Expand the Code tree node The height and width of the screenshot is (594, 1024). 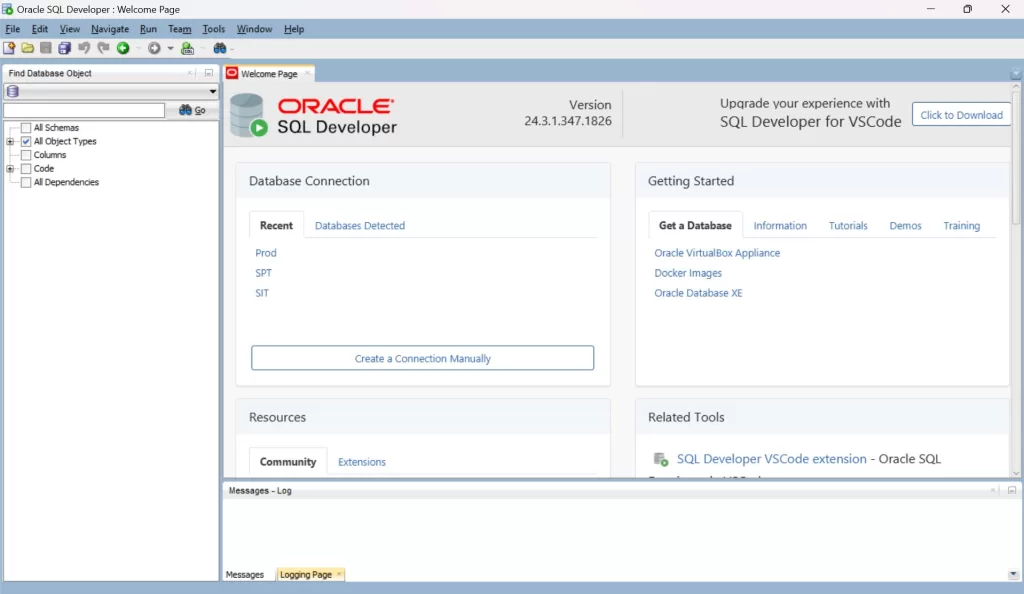[x=10, y=169]
